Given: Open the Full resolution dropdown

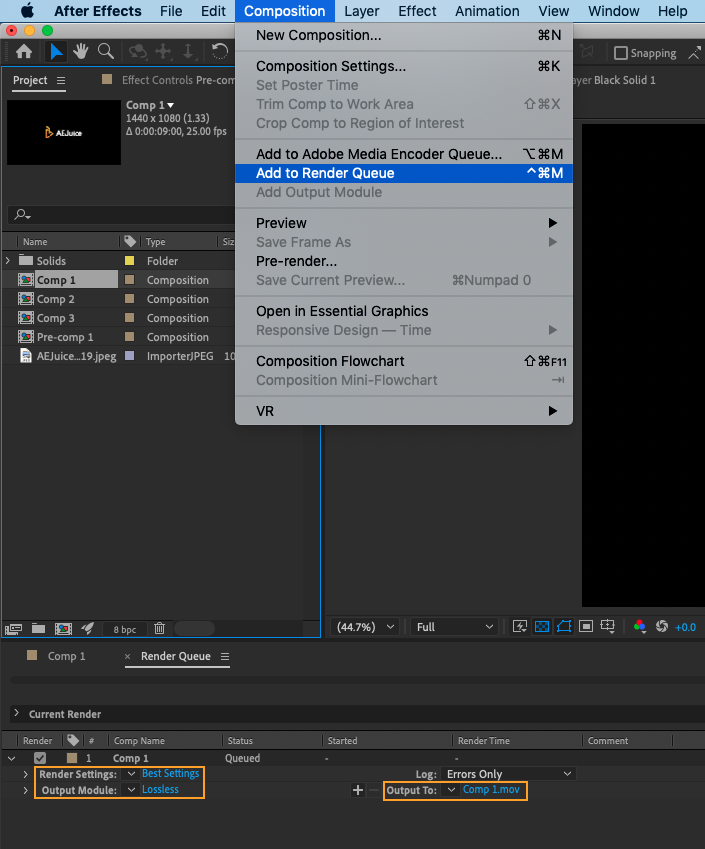Looking at the screenshot, I should pos(454,627).
